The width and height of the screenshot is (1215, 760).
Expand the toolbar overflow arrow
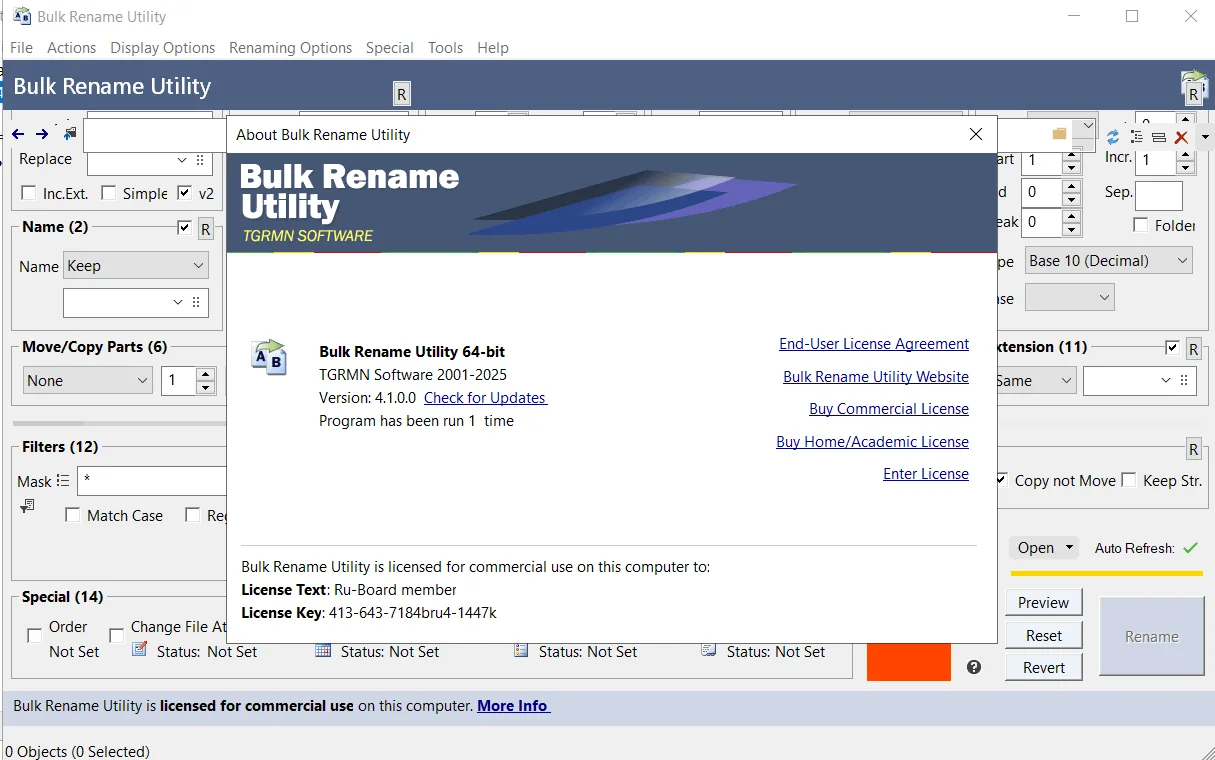pyautogui.click(x=1204, y=137)
